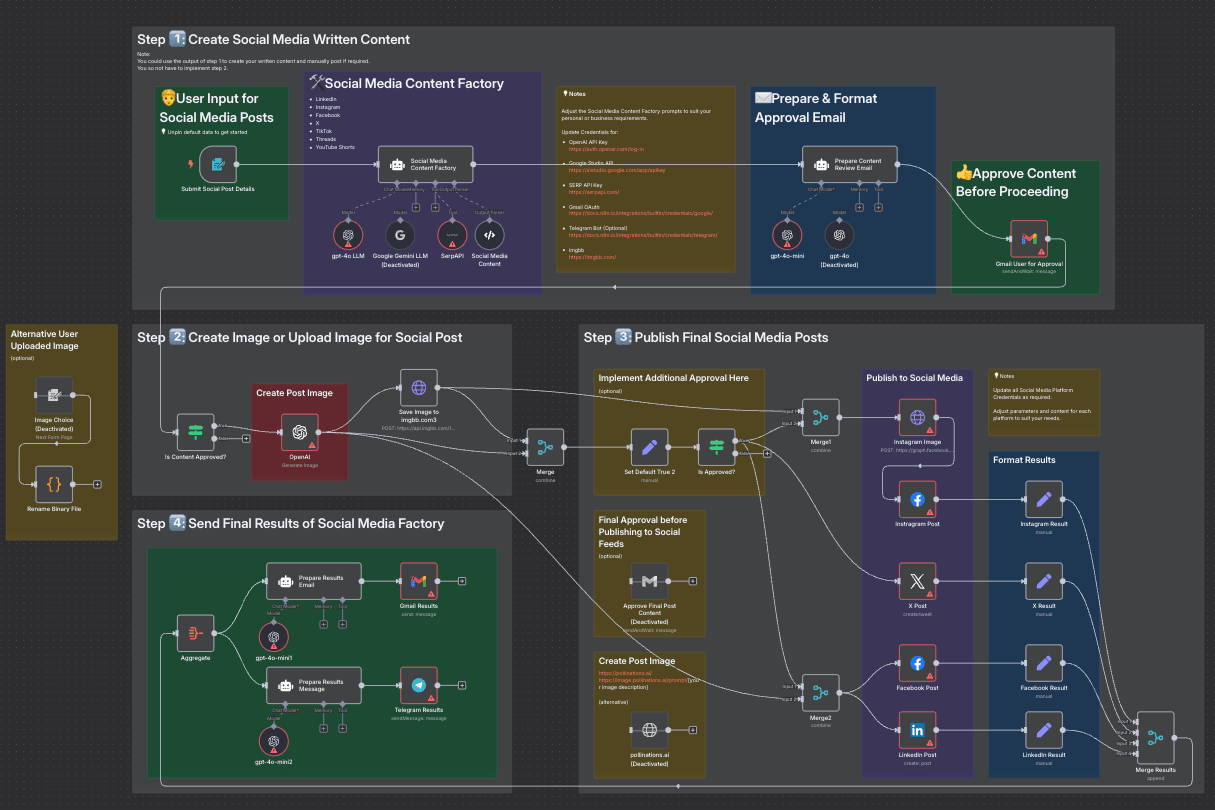Open the pollinations.ai deactivated HTTP node
1215x810 pixels.
point(649,730)
